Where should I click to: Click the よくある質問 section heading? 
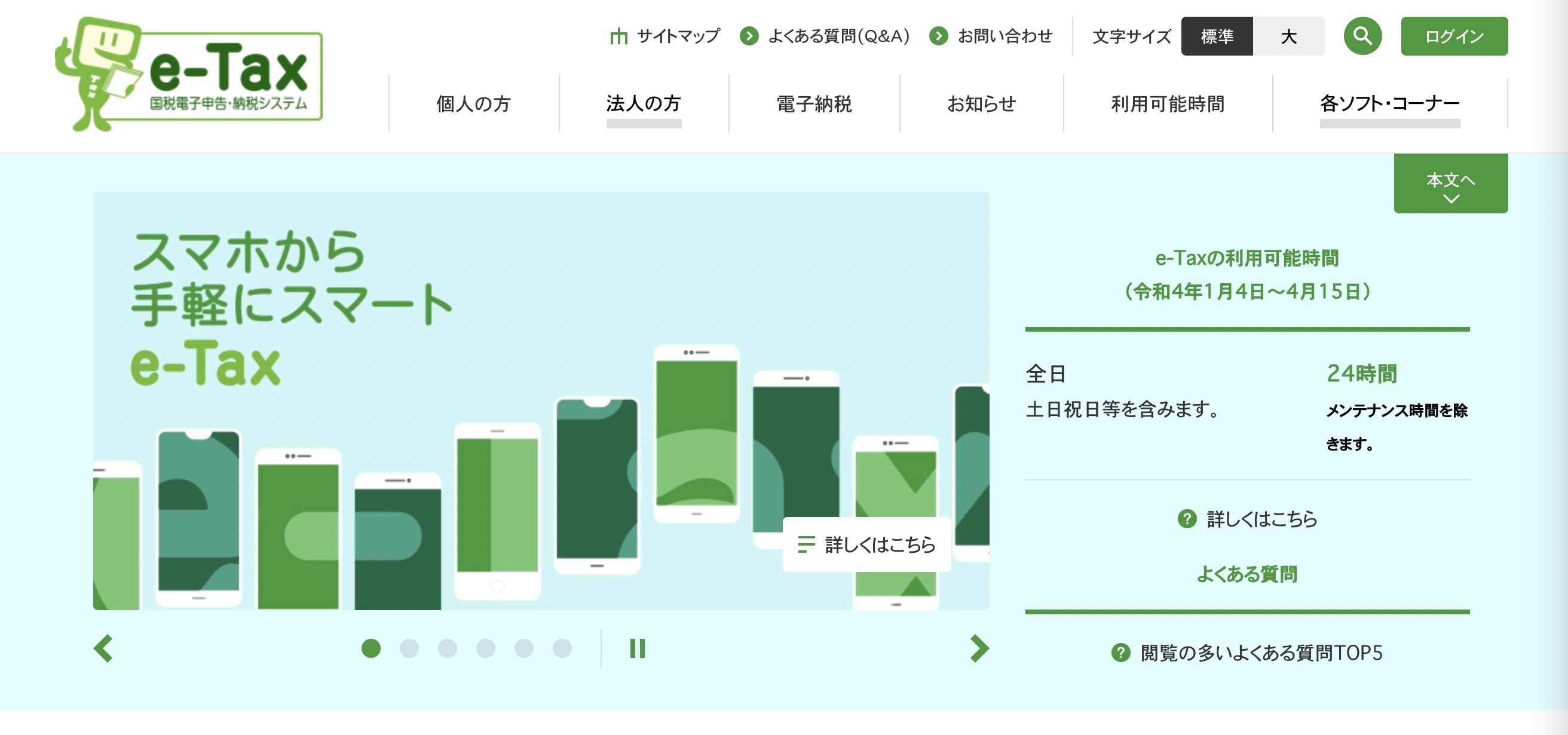click(1247, 574)
